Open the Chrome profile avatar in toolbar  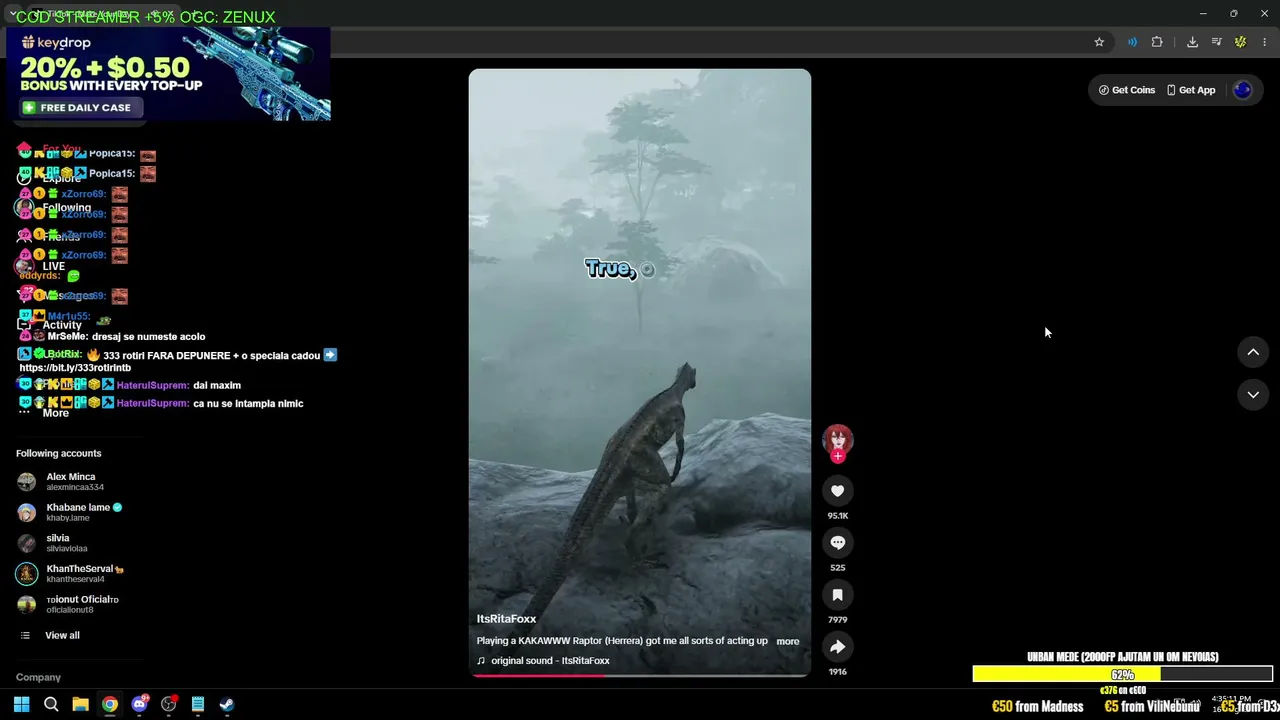pos(1241,42)
